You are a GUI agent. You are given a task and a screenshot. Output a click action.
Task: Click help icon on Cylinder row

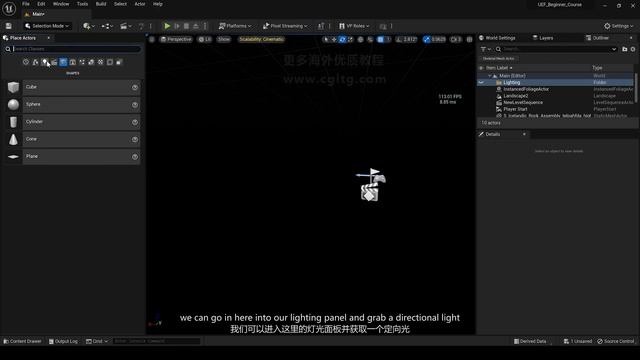pyautogui.click(x=135, y=122)
